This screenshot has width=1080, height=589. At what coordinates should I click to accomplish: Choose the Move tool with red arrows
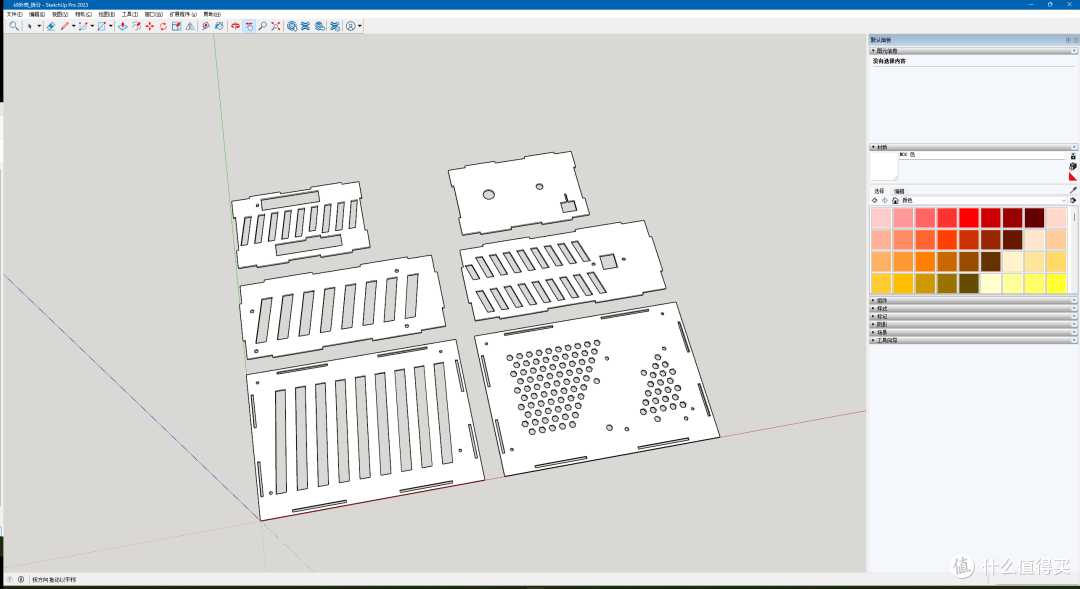point(149,26)
